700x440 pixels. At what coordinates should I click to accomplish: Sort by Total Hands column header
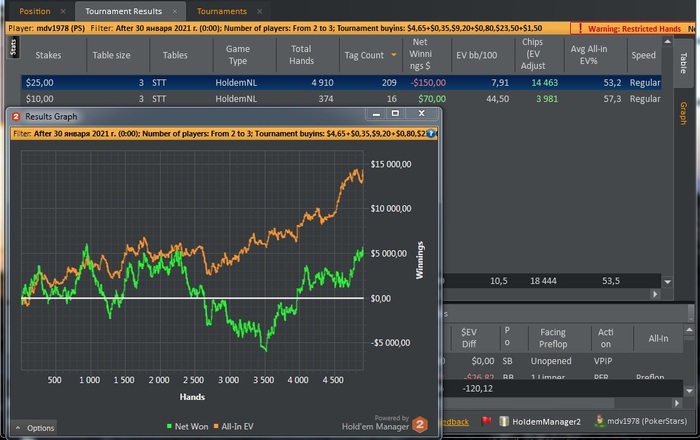click(x=301, y=55)
